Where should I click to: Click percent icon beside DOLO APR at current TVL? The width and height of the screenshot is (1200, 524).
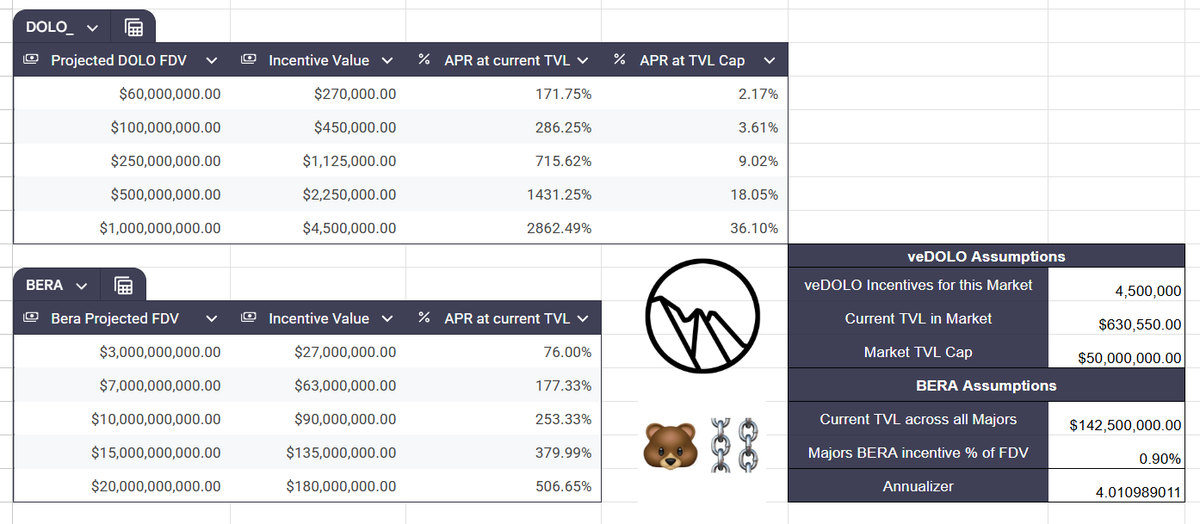pyautogui.click(x=424, y=61)
